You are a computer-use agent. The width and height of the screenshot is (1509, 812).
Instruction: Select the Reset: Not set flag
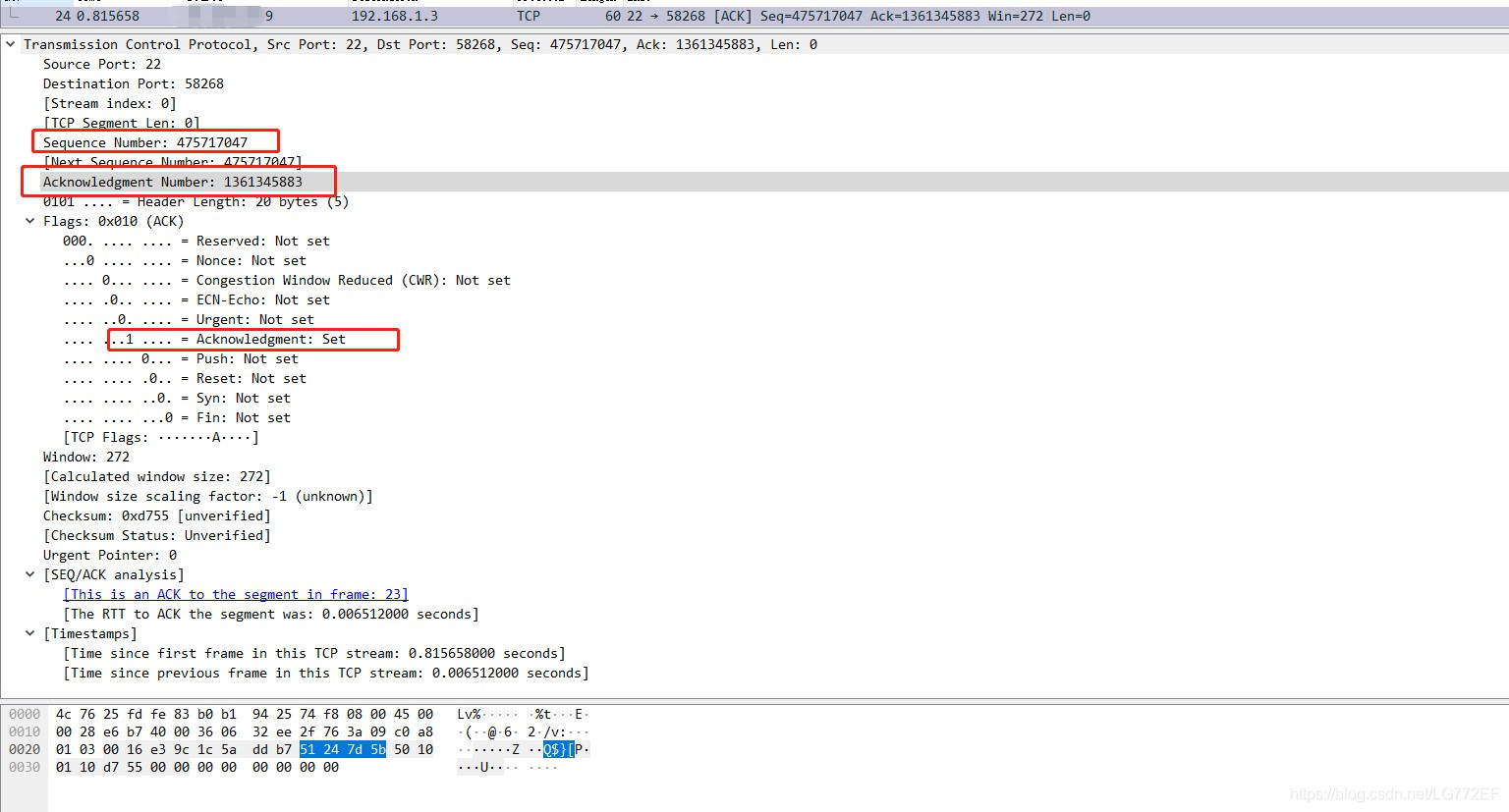coord(185,378)
